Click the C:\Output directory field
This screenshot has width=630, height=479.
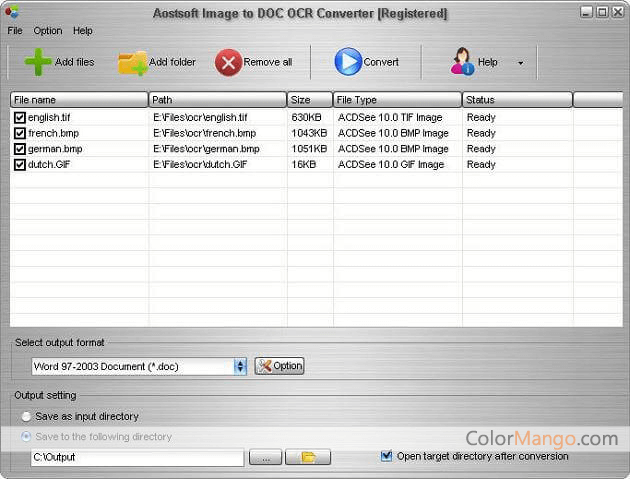click(x=137, y=457)
